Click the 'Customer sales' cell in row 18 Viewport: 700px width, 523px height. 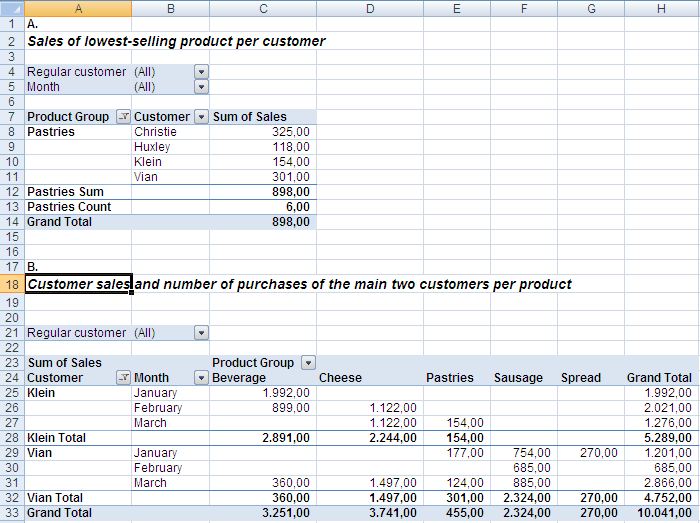[78, 284]
